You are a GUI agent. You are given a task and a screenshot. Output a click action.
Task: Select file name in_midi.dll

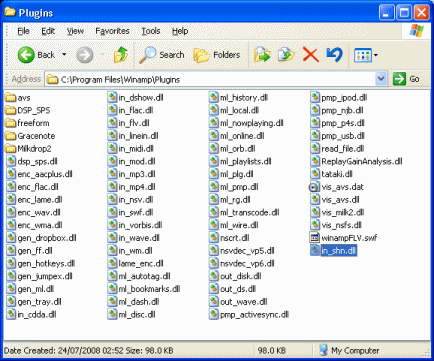(136, 149)
